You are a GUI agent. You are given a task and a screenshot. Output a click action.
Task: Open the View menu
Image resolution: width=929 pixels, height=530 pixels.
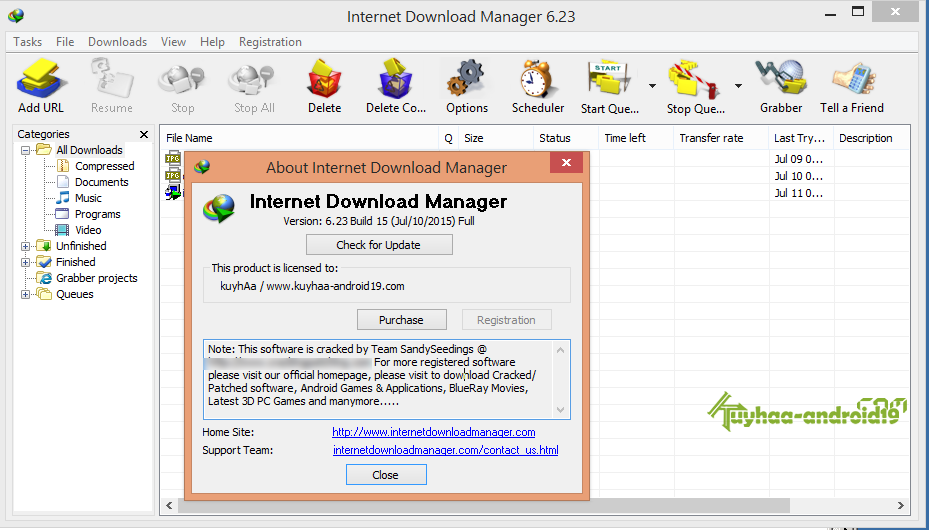(x=173, y=41)
